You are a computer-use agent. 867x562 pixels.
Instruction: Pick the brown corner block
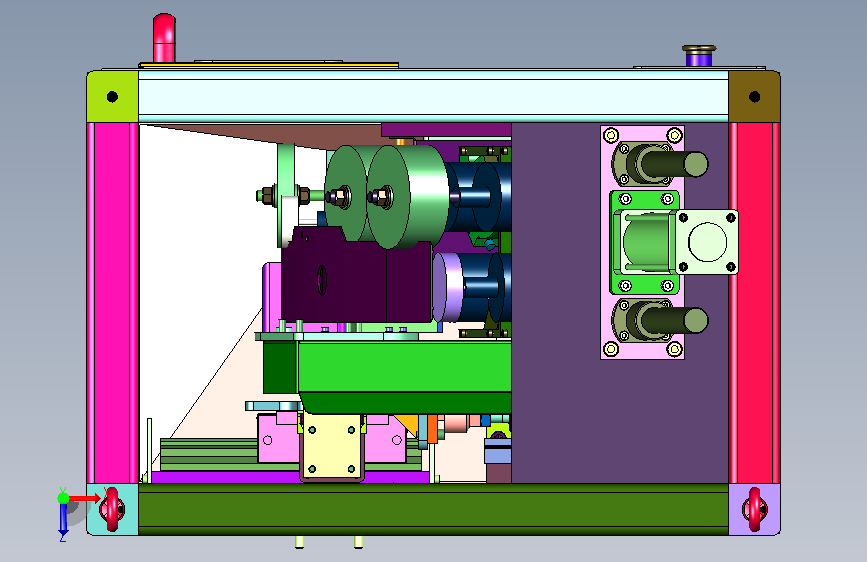coord(754,96)
